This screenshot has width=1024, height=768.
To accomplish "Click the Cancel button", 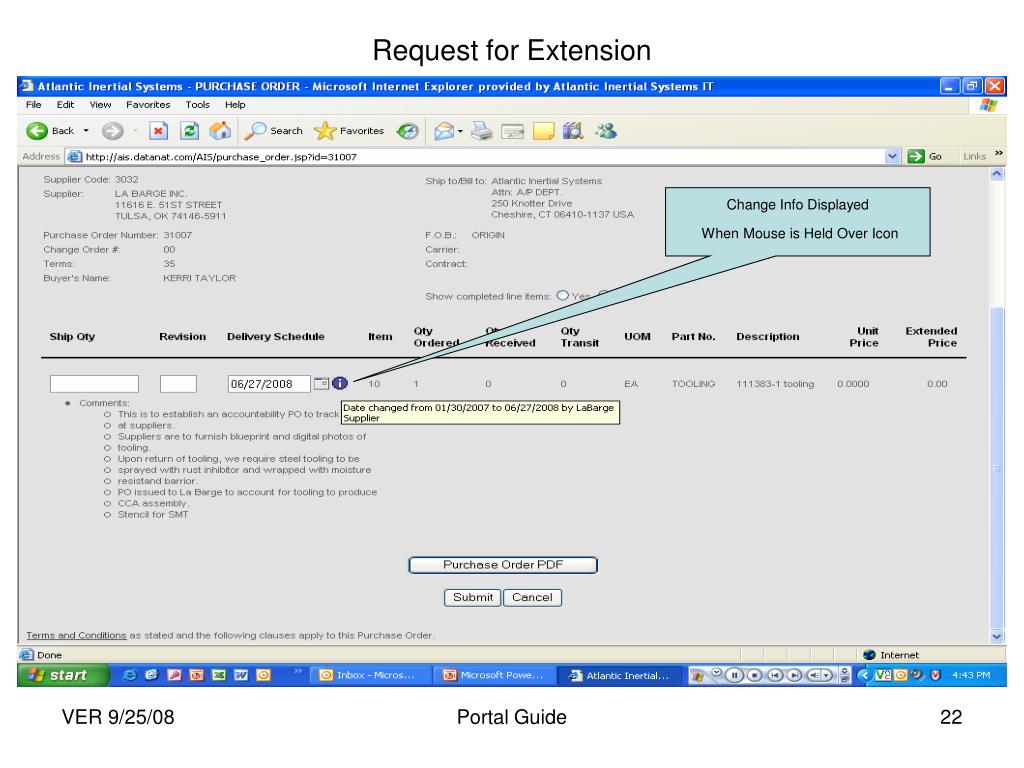I will pyautogui.click(x=532, y=598).
